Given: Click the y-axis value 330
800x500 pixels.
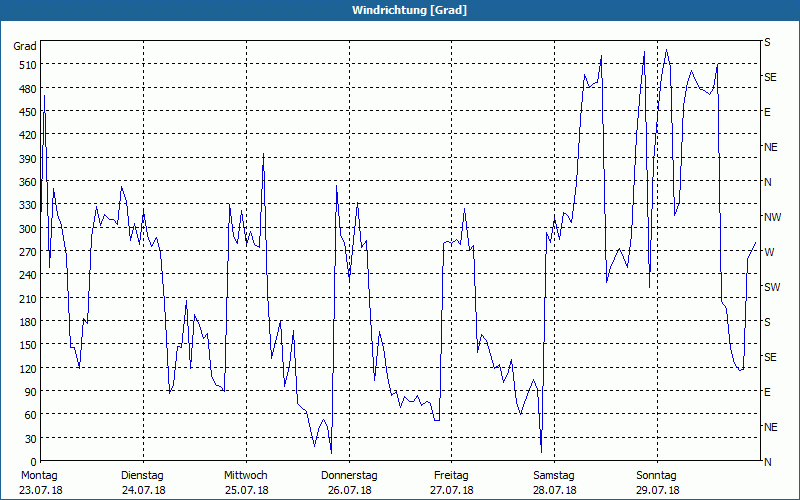Looking at the screenshot, I should pos(28,205).
